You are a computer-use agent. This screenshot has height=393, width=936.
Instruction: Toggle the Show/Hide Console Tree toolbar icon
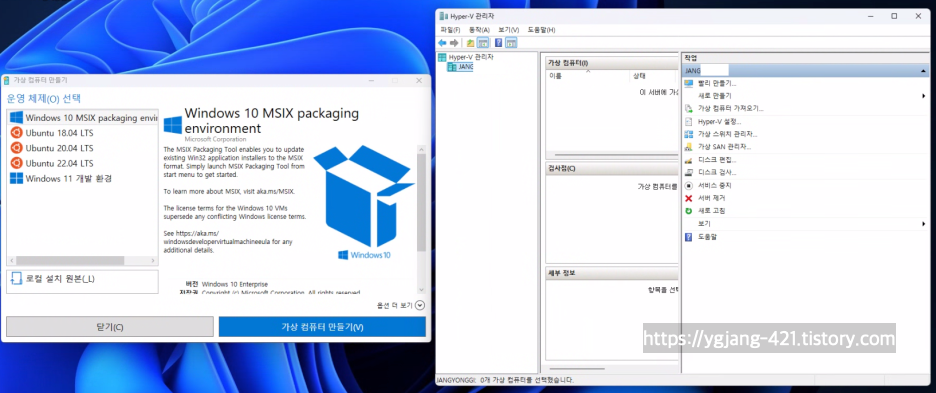(x=483, y=43)
